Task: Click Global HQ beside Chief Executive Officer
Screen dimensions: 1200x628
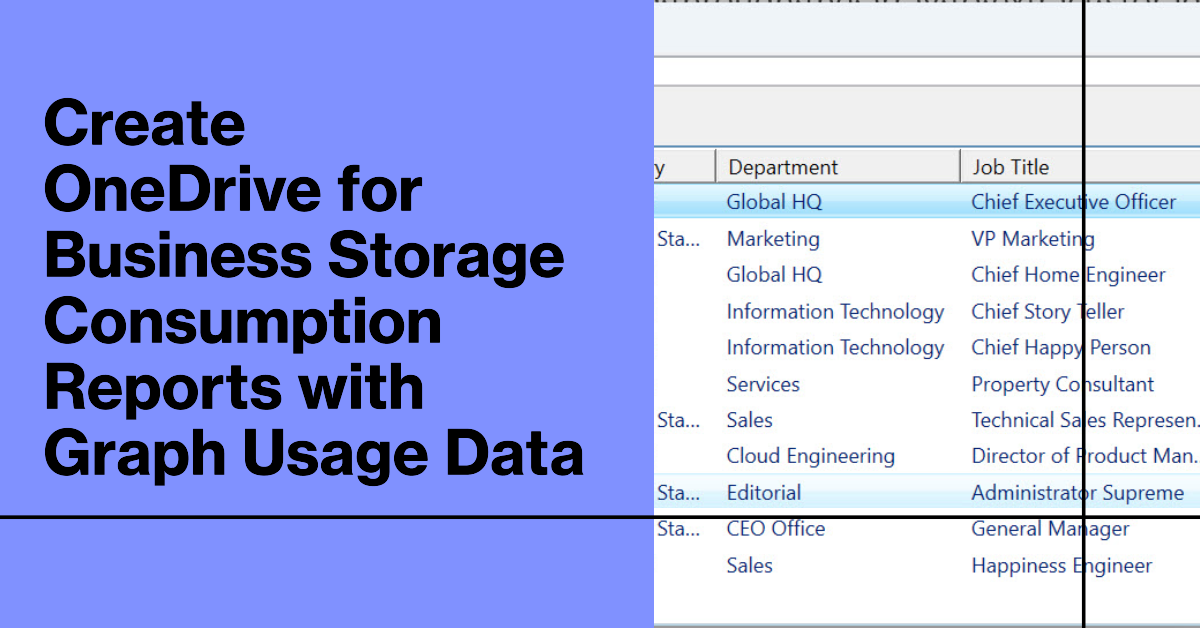Action: coord(774,202)
